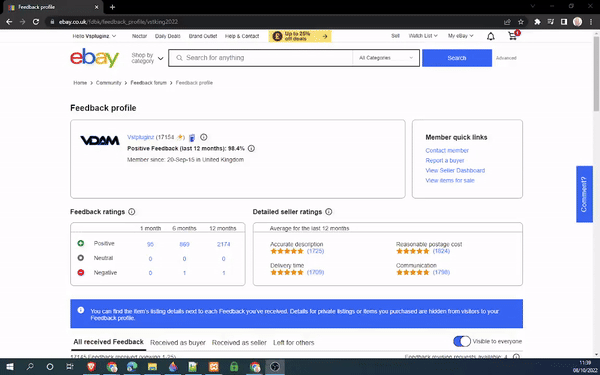Image resolution: width=600 pixels, height=375 pixels.
Task: Open View Seller Dashboard link
Action: (x=455, y=170)
